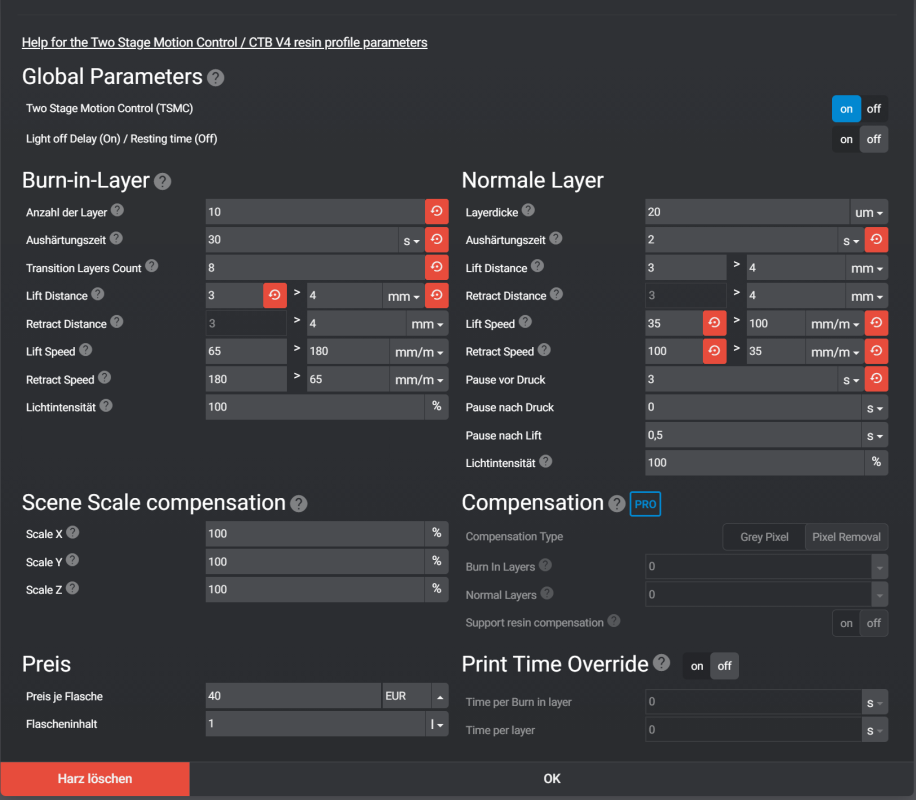
Task: Select Pixel Removal compensation type
Action: click(x=846, y=538)
